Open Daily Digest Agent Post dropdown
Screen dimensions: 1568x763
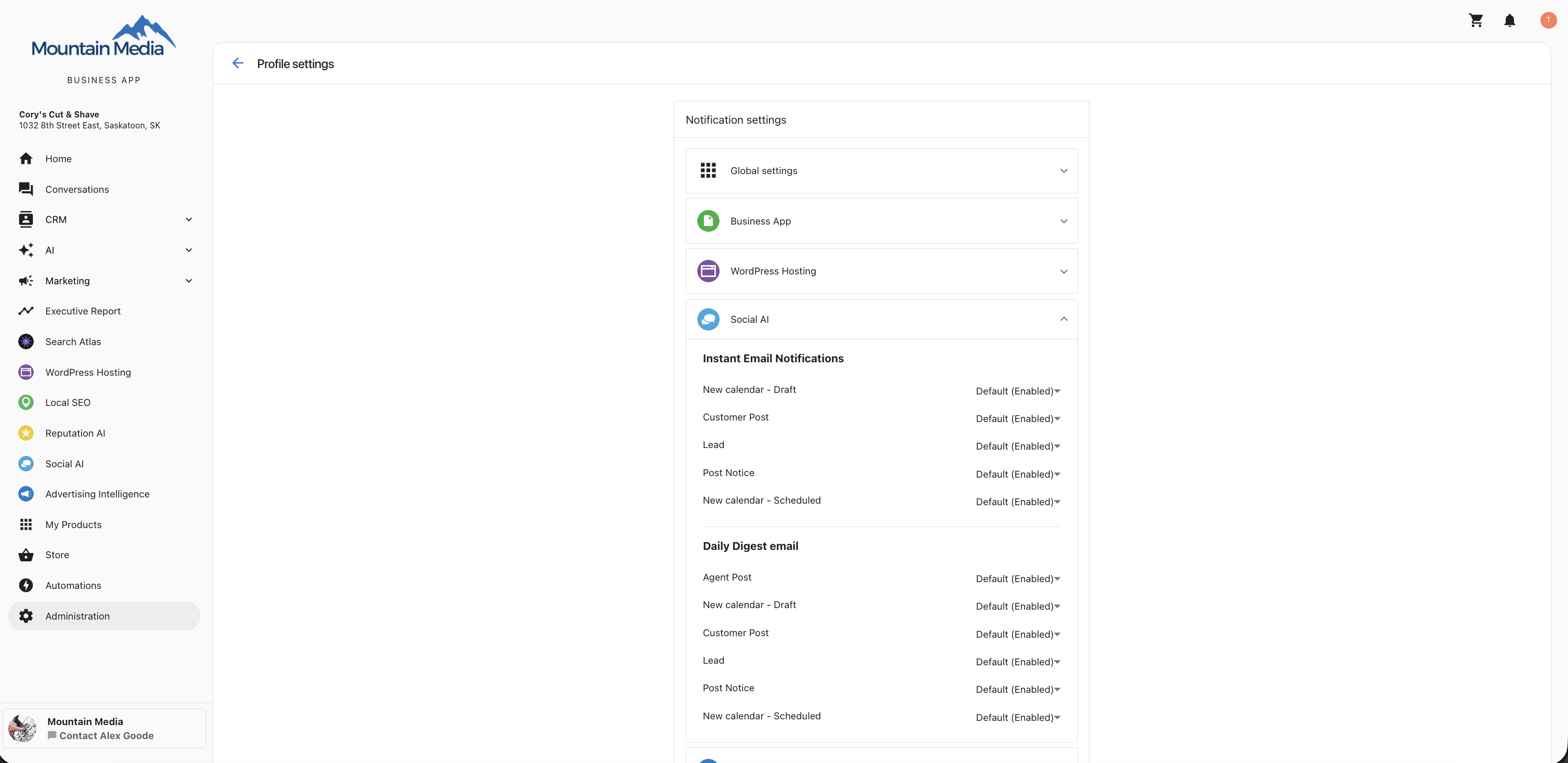click(x=1018, y=578)
